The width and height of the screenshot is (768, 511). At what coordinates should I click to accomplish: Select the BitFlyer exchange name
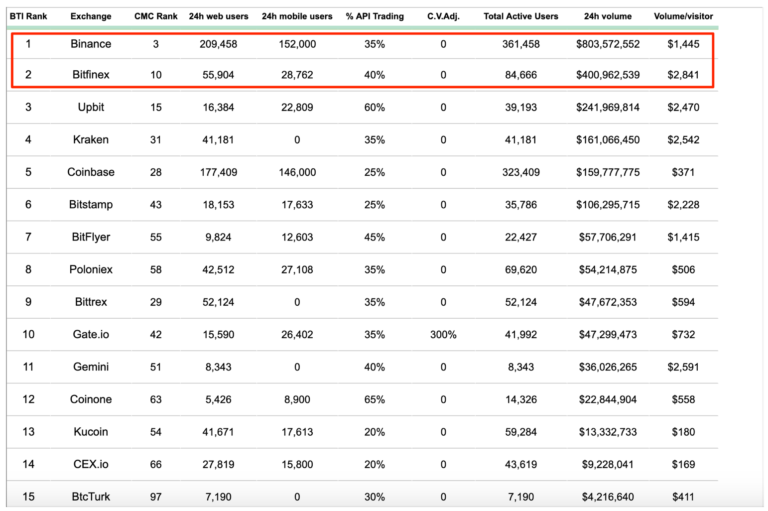[x=91, y=237]
